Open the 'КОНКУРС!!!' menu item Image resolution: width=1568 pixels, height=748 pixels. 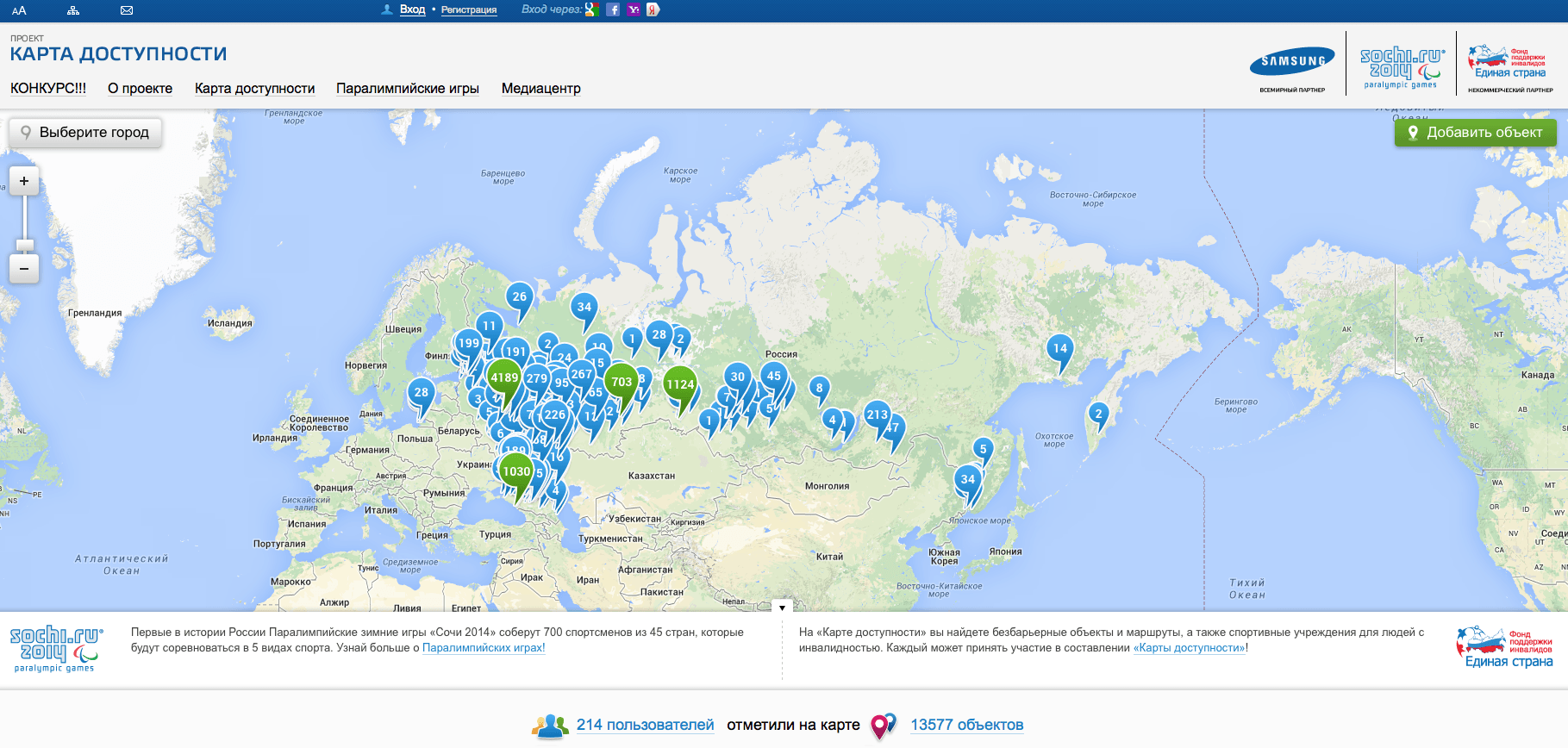[x=48, y=89]
